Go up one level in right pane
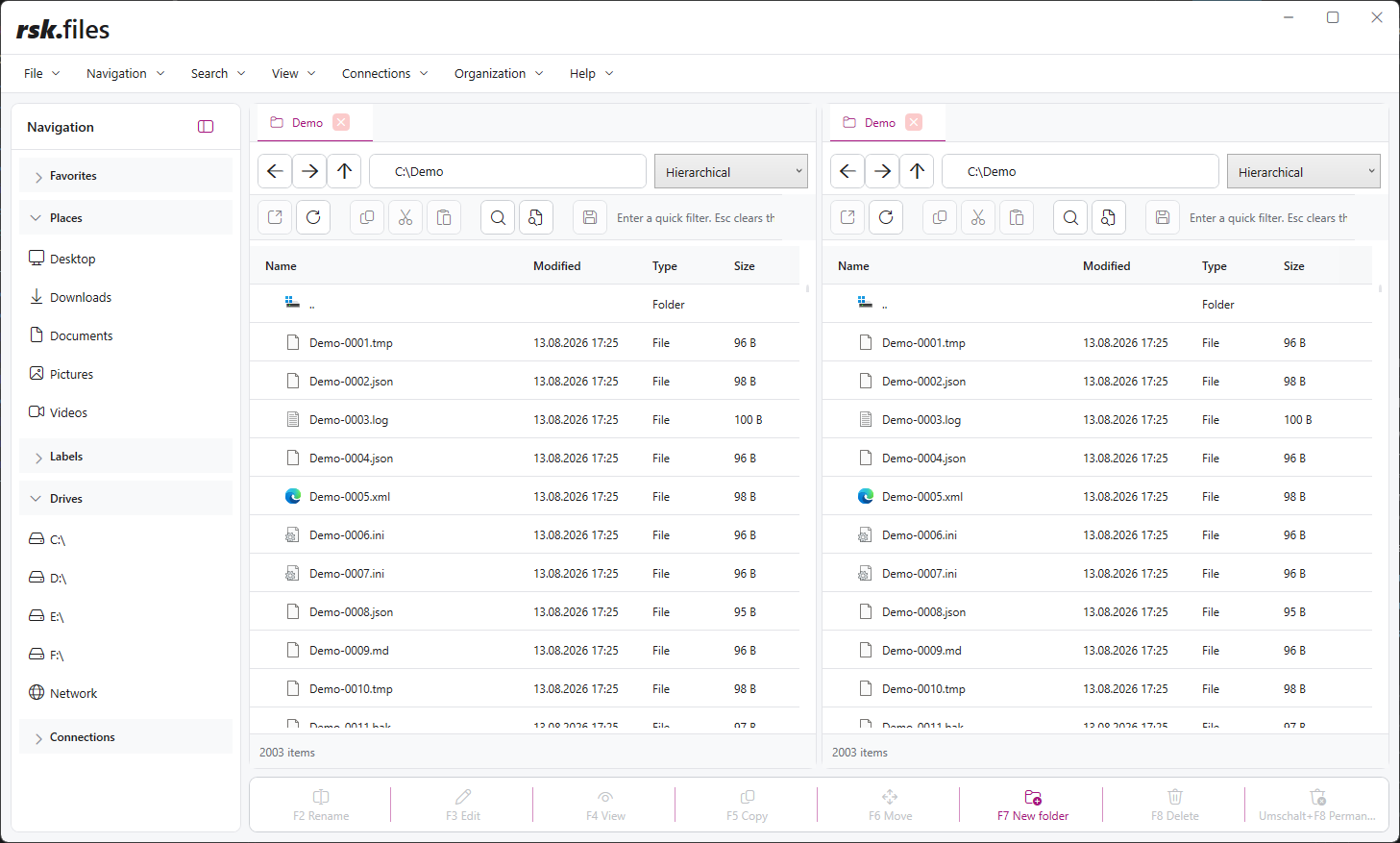The image size is (1400, 843). [x=917, y=171]
